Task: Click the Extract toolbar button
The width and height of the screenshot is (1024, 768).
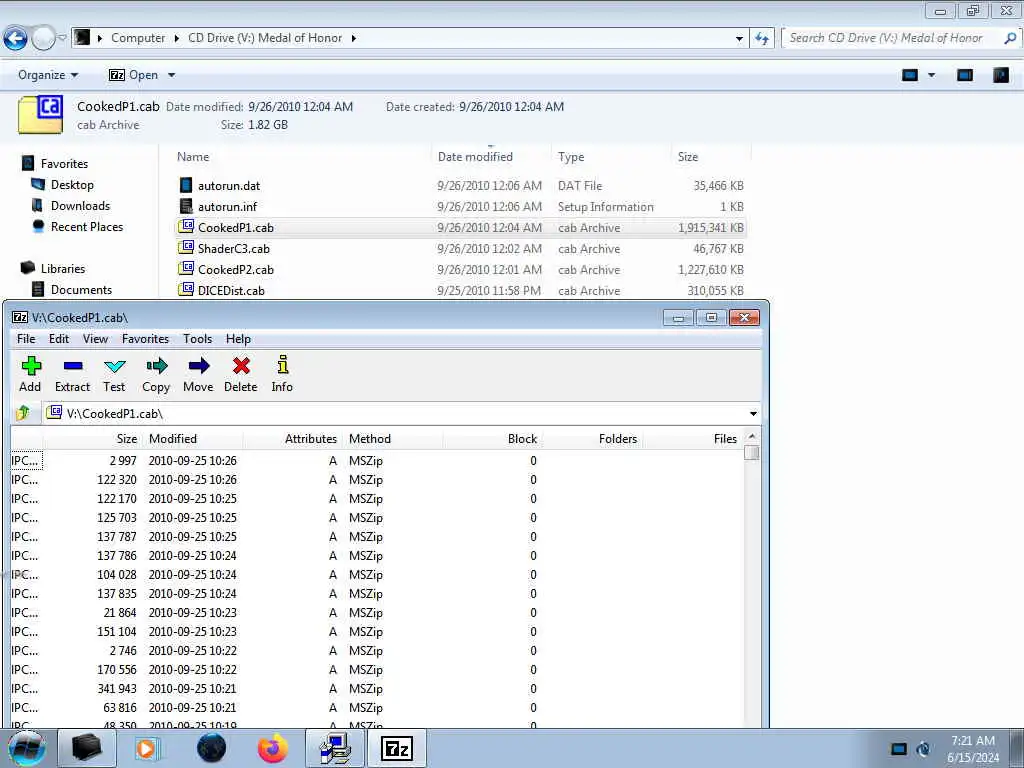Action: (72, 374)
